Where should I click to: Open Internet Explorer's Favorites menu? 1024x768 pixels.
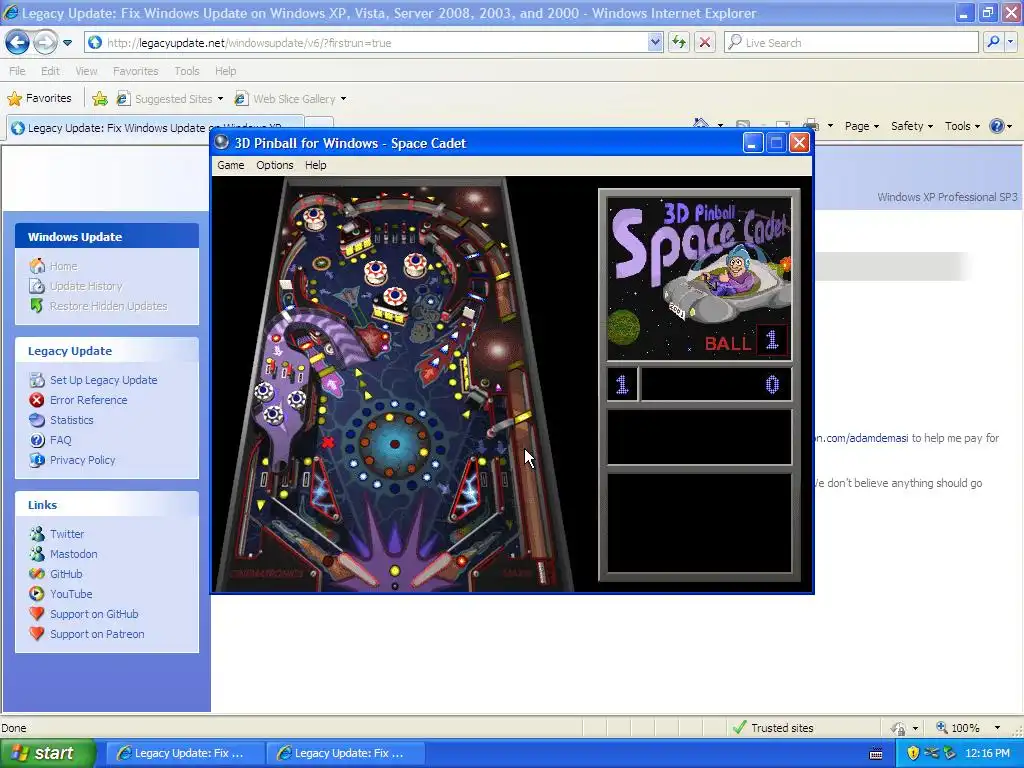point(135,71)
